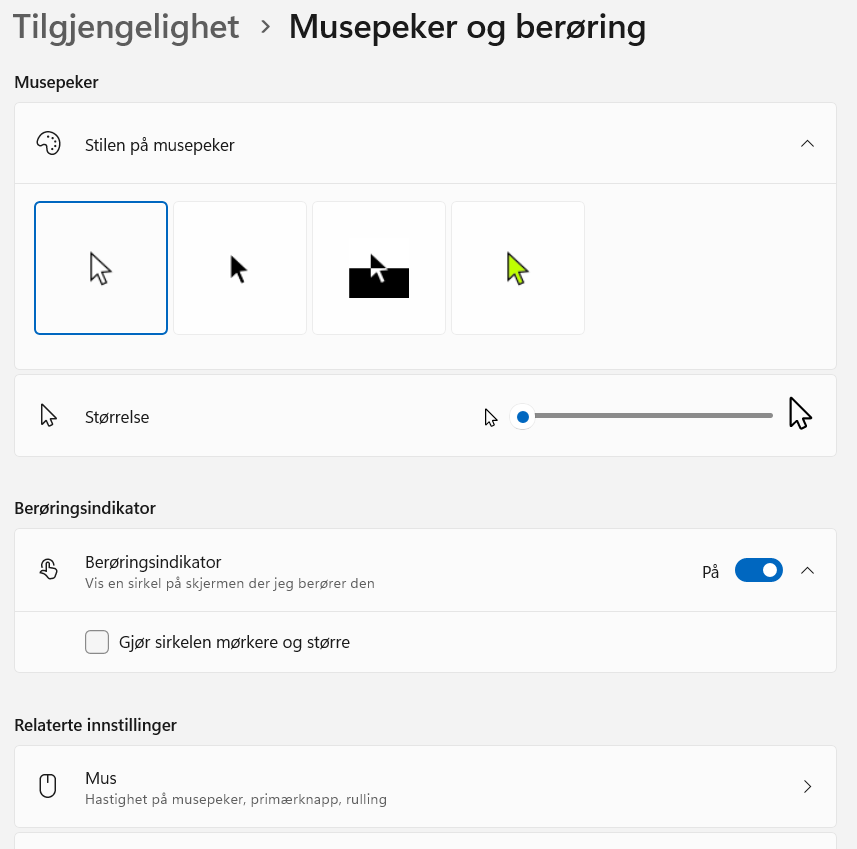Select the custom lime-green pointer style
The height and width of the screenshot is (849, 857).
click(518, 268)
